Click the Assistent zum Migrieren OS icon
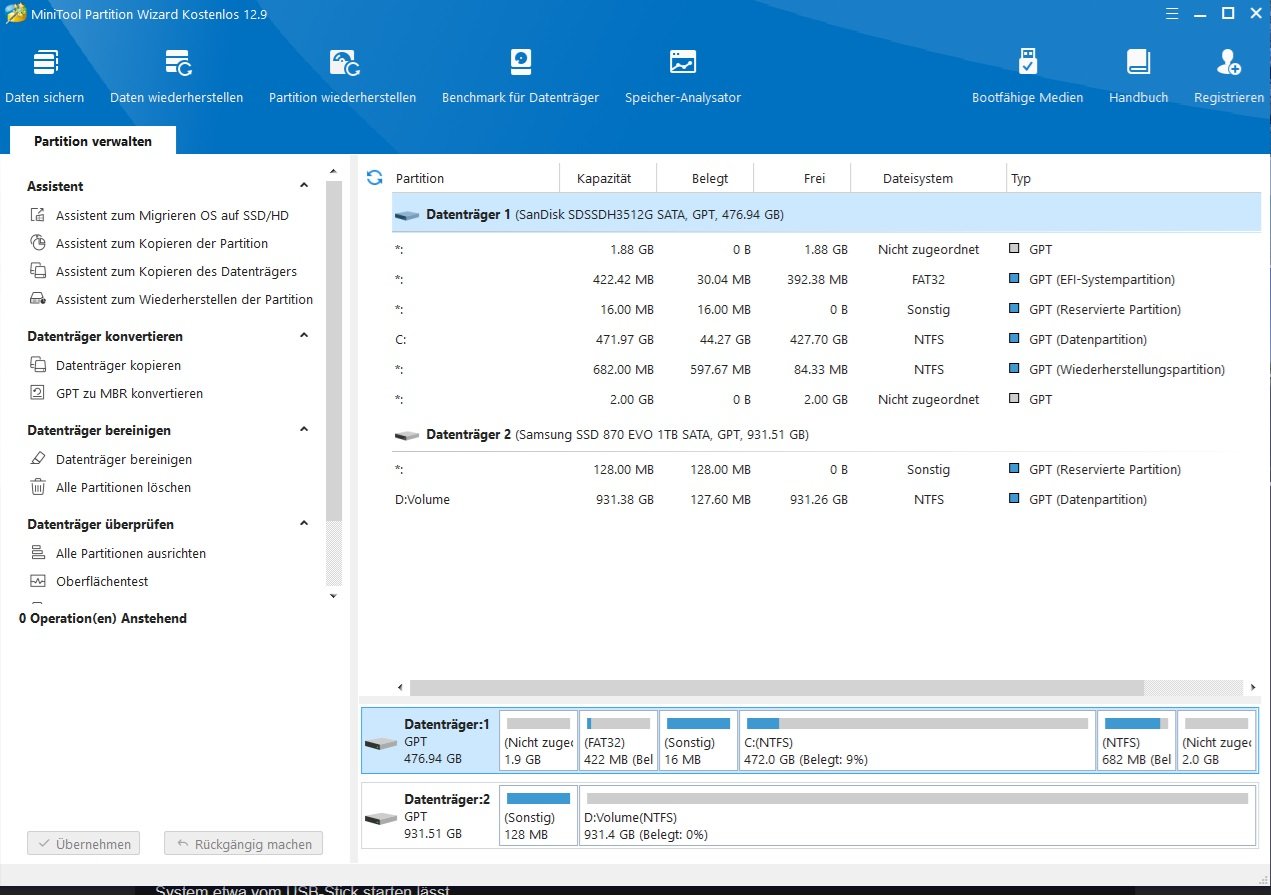This screenshot has height=895, width=1271. pos(38,215)
